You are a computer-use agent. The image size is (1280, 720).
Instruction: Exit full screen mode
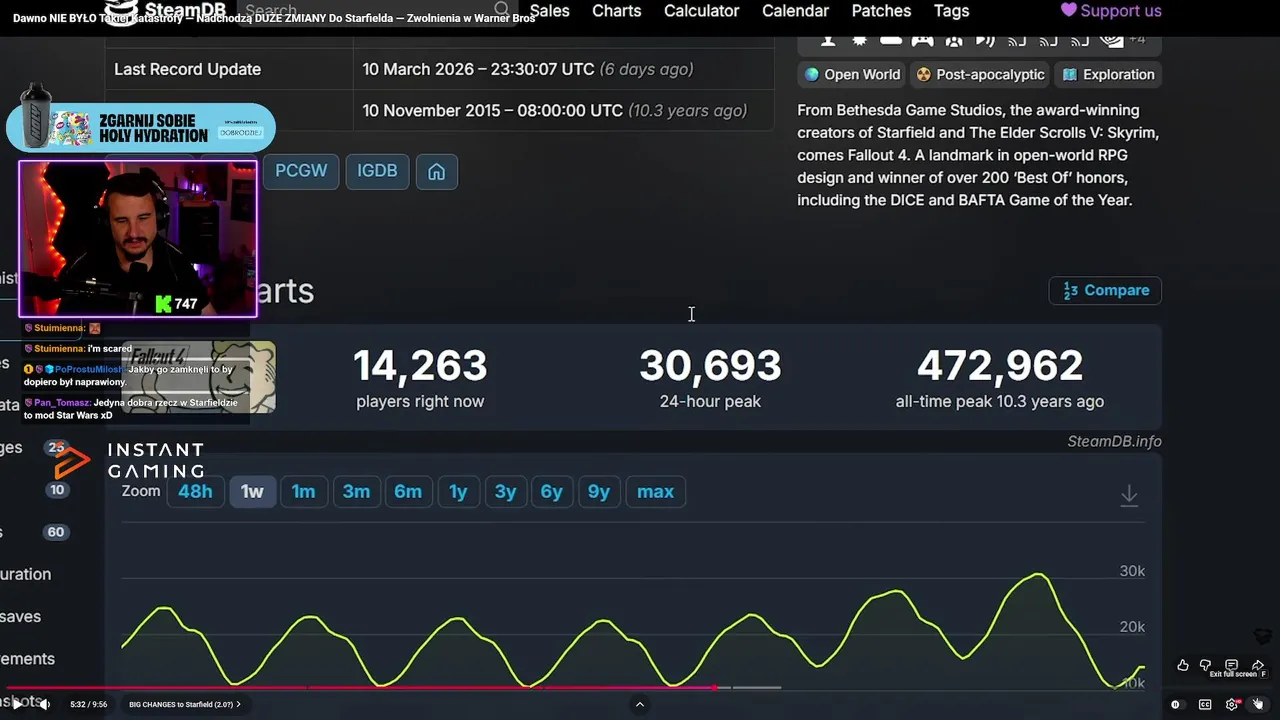point(1258,704)
